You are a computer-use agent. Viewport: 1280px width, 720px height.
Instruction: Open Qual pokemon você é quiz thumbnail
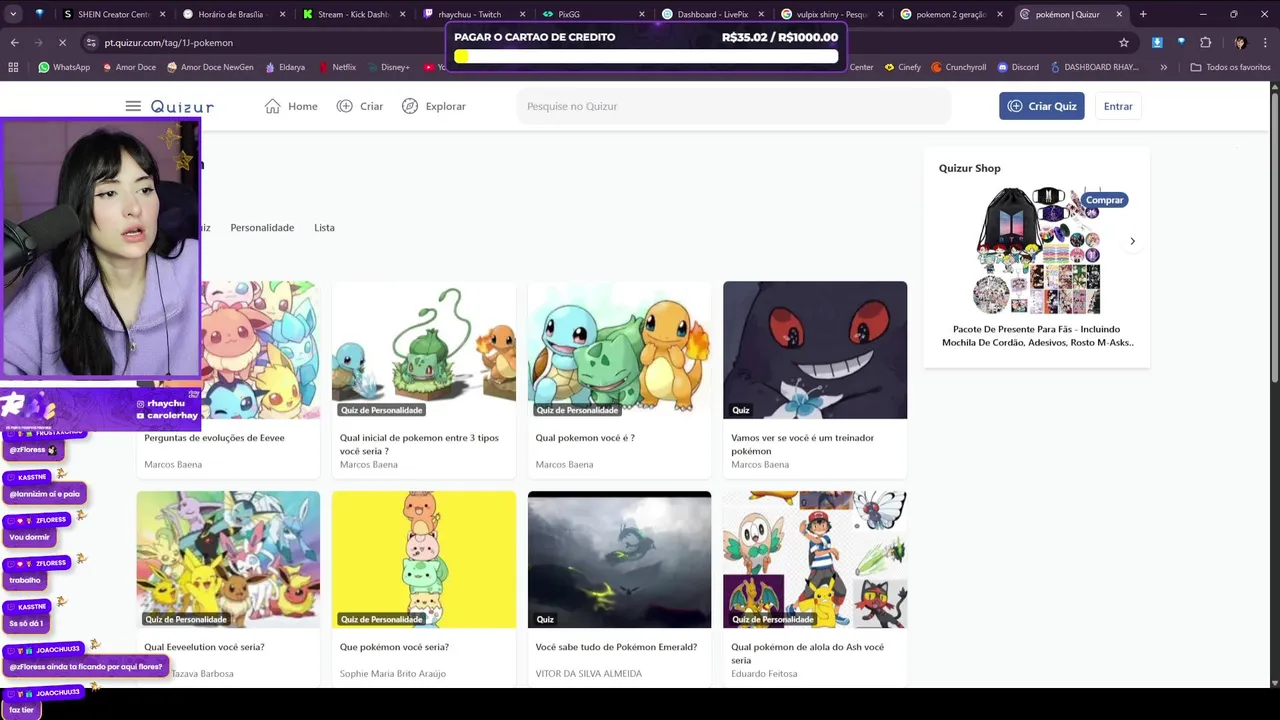coord(619,350)
